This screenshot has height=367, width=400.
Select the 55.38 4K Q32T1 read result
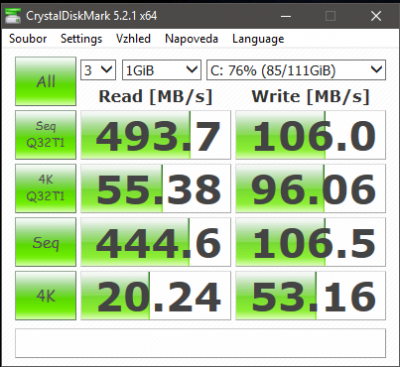click(x=156, y=188)
